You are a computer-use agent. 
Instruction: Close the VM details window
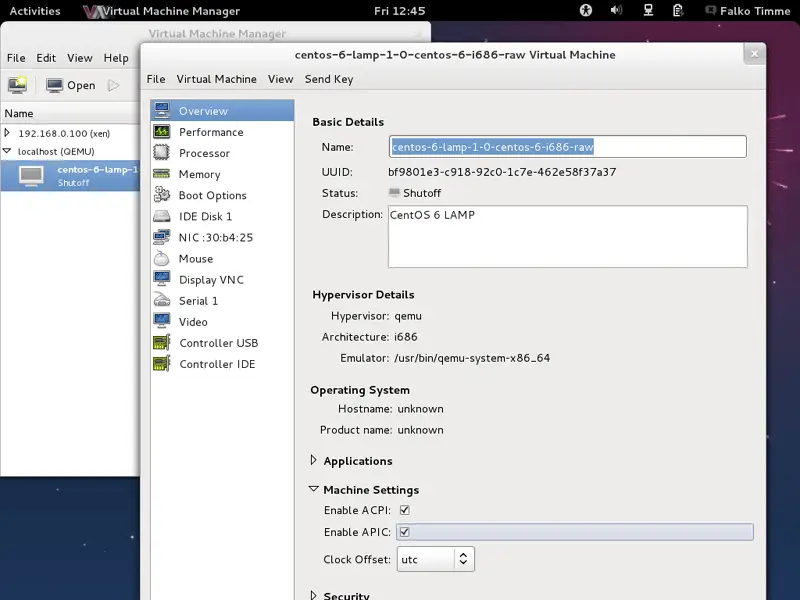[x=755, y=54]
